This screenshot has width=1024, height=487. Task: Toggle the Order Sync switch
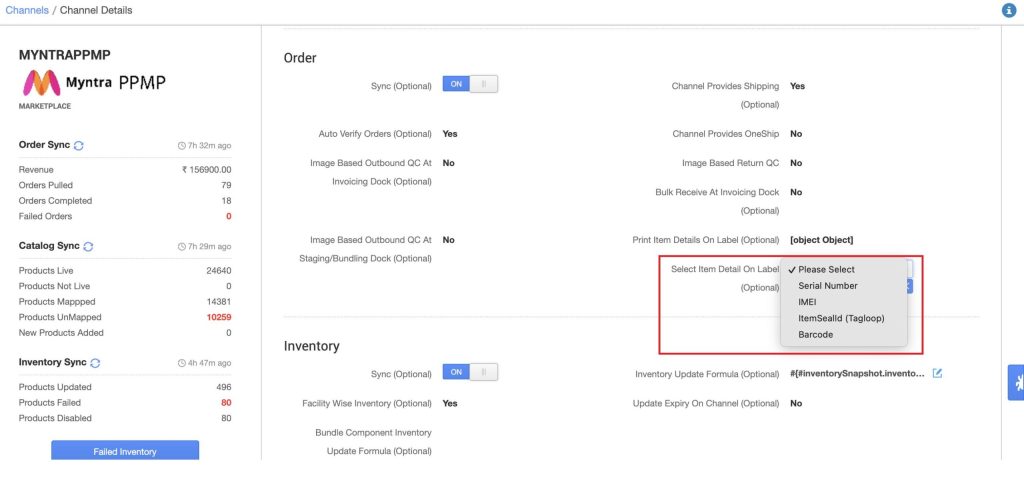tap(470, 84)
